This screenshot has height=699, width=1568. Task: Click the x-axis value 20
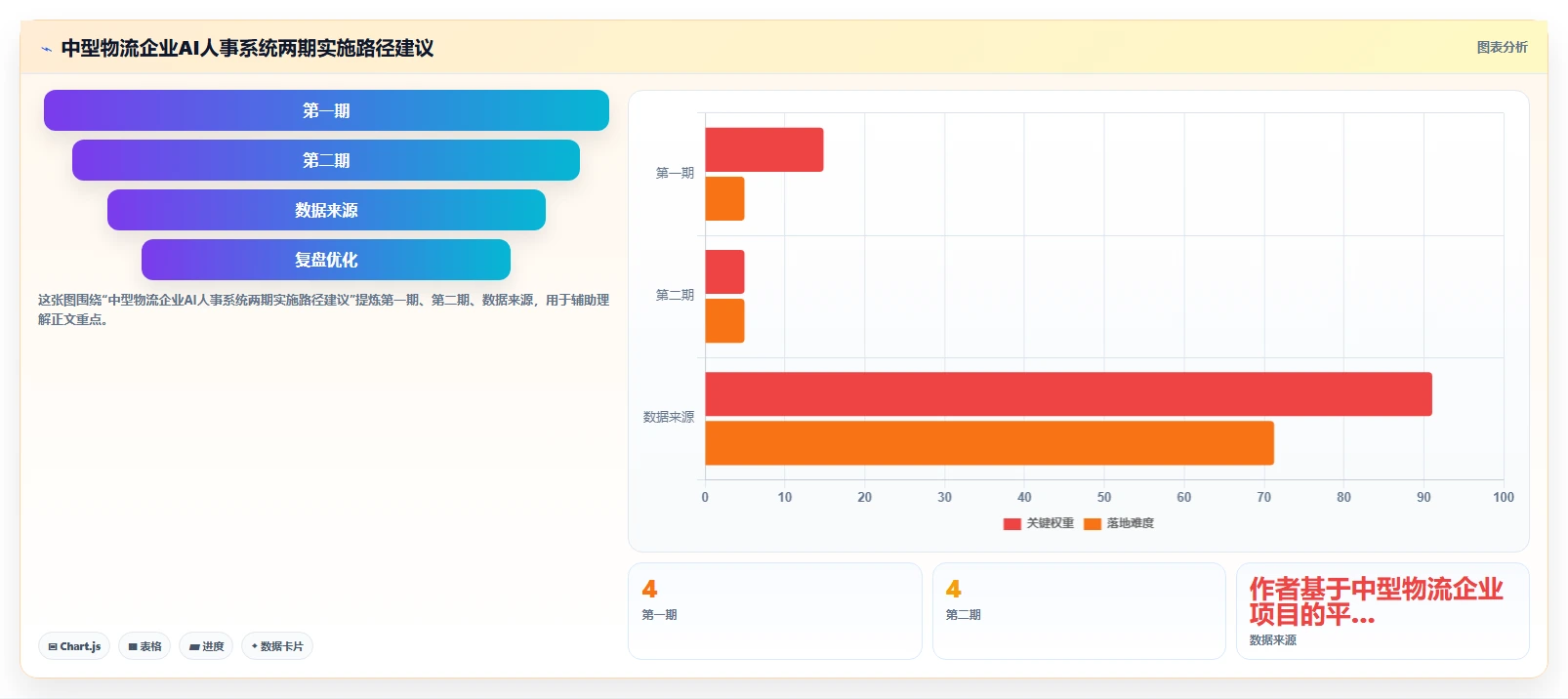865,497
